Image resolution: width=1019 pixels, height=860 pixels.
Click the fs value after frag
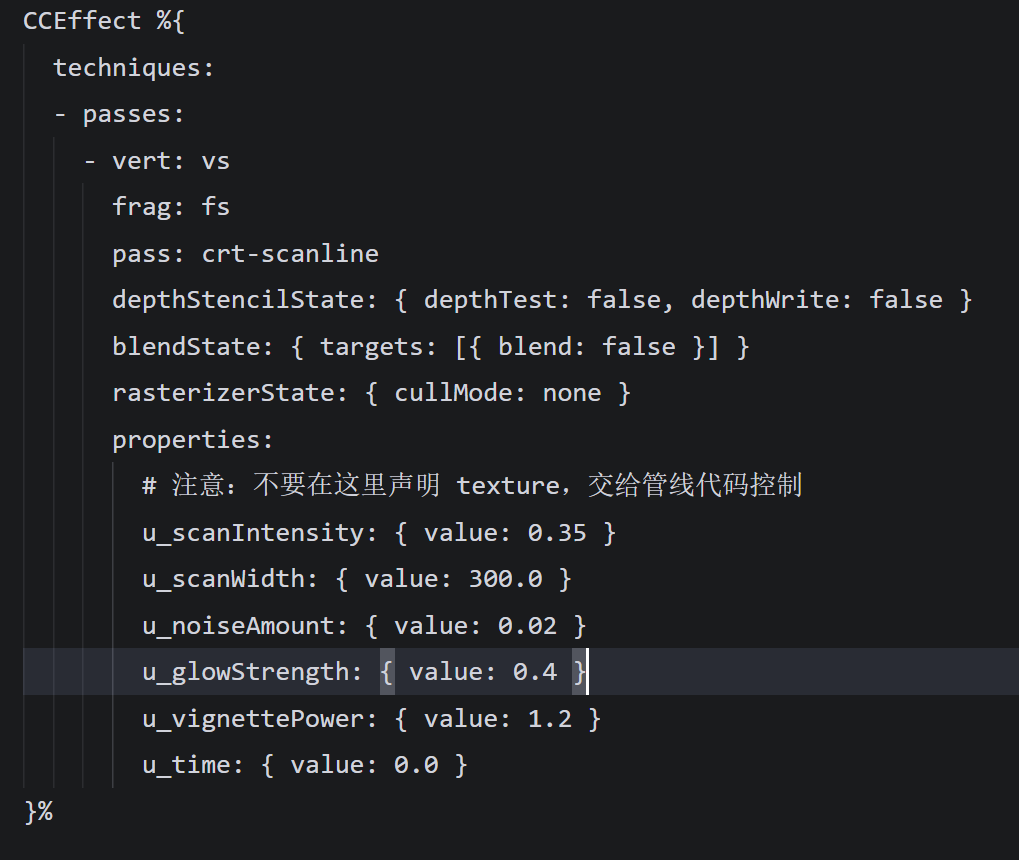216,207
